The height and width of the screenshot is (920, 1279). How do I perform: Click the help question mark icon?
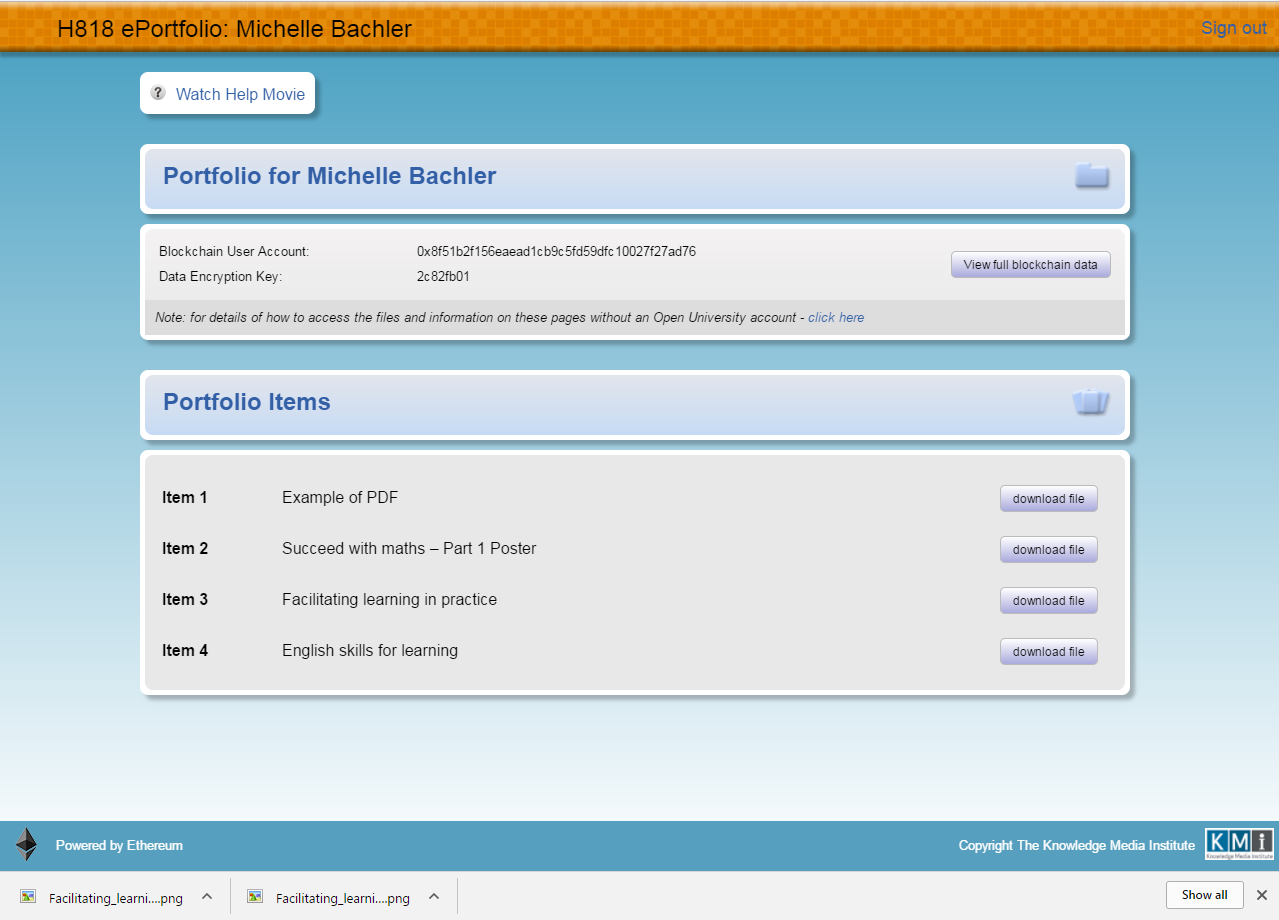(x=158, y=93)
